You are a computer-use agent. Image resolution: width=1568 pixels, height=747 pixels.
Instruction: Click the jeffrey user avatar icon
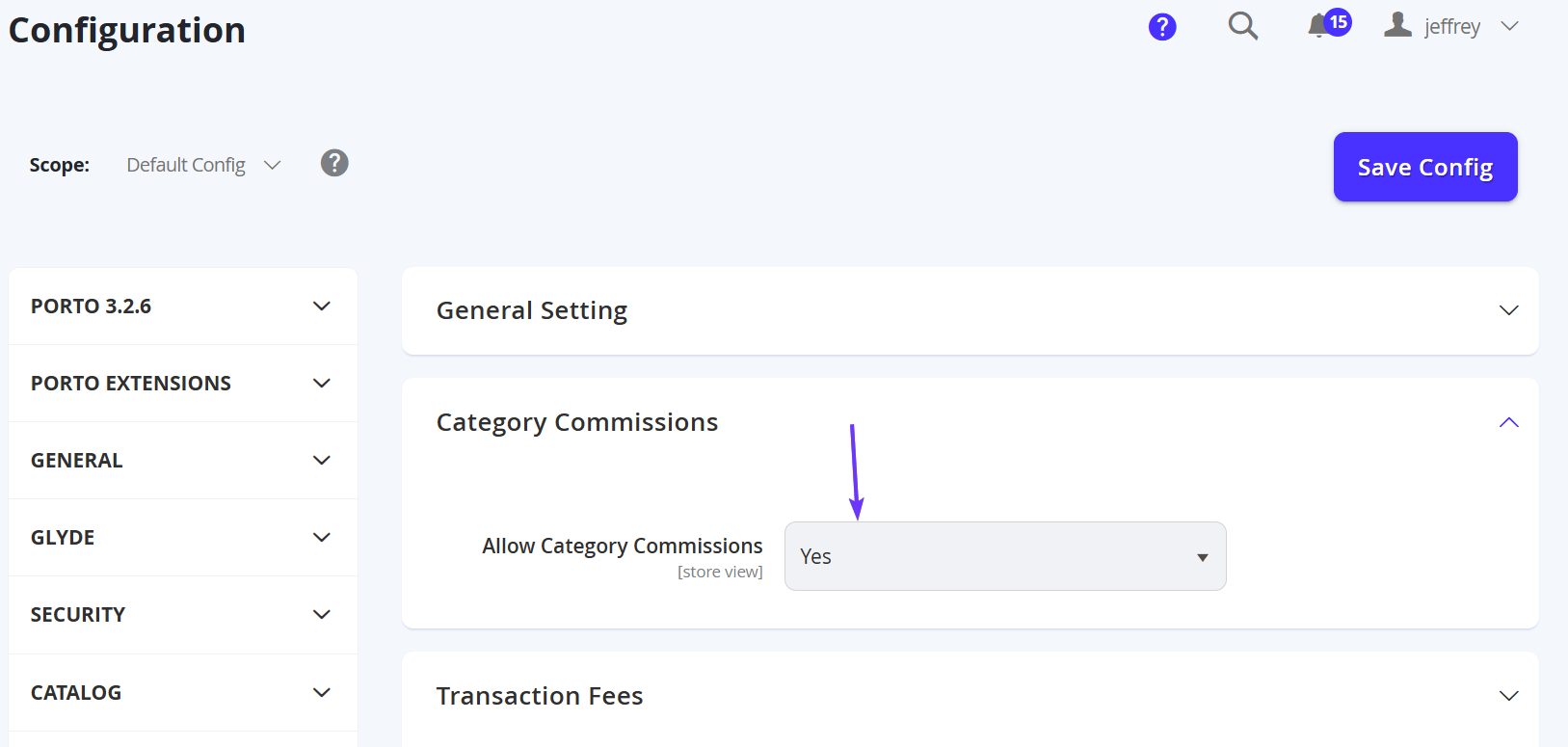click(x=1397, y=25)
